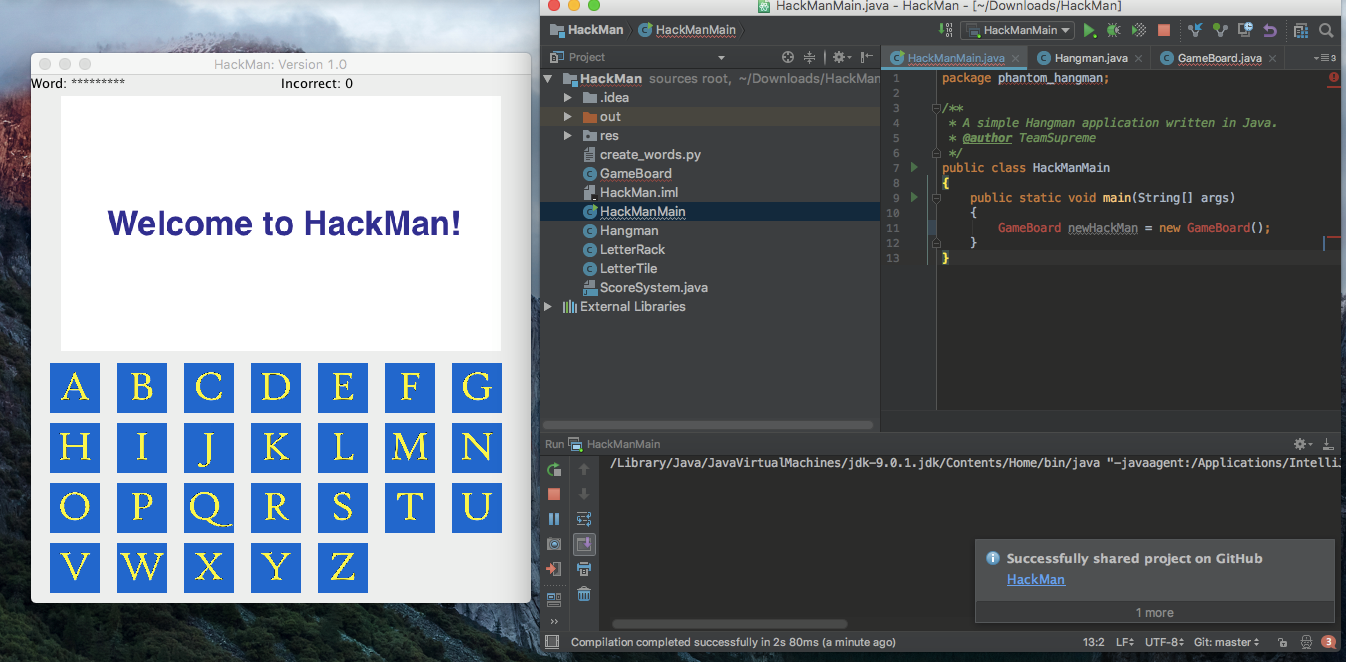Switch to the Hangman.java tab

(x=1088, y=58)
